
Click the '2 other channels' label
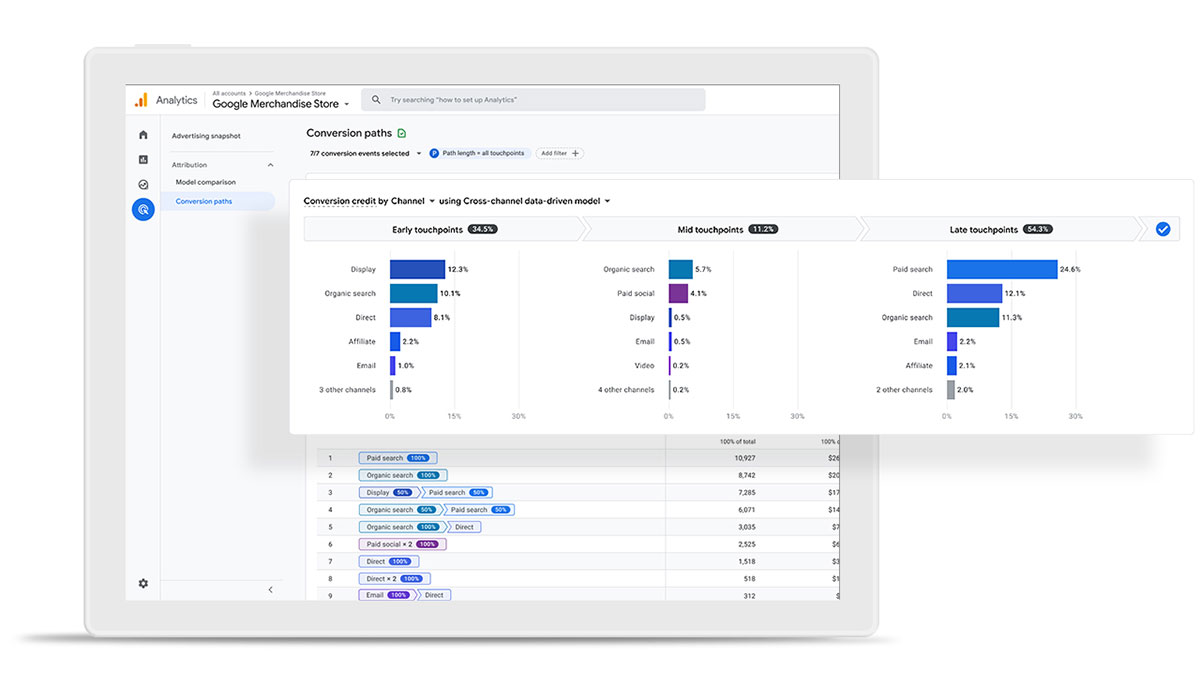pyautogui.click(x=904, y=390)
